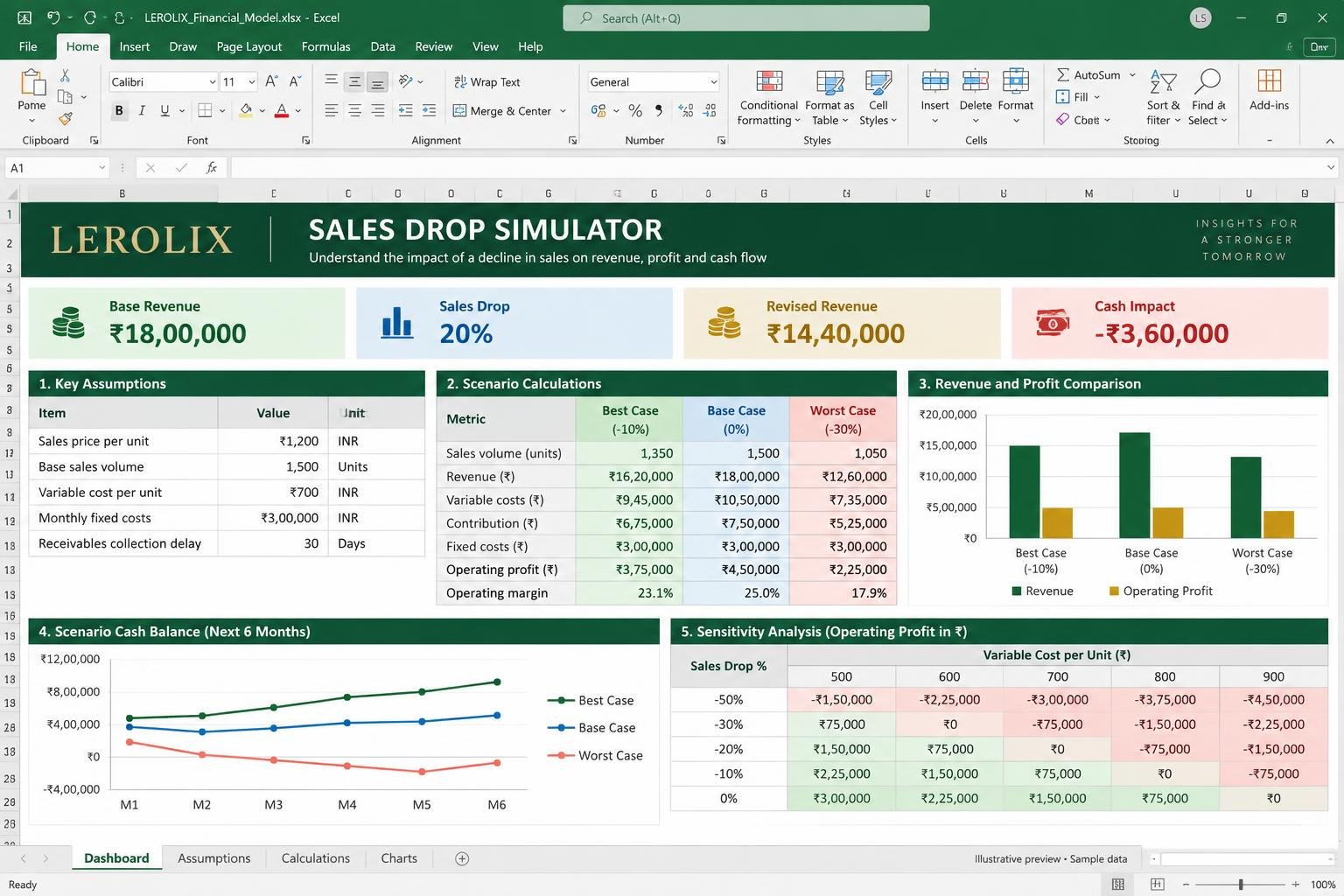Adjust the zoom slider handle

1241,885
